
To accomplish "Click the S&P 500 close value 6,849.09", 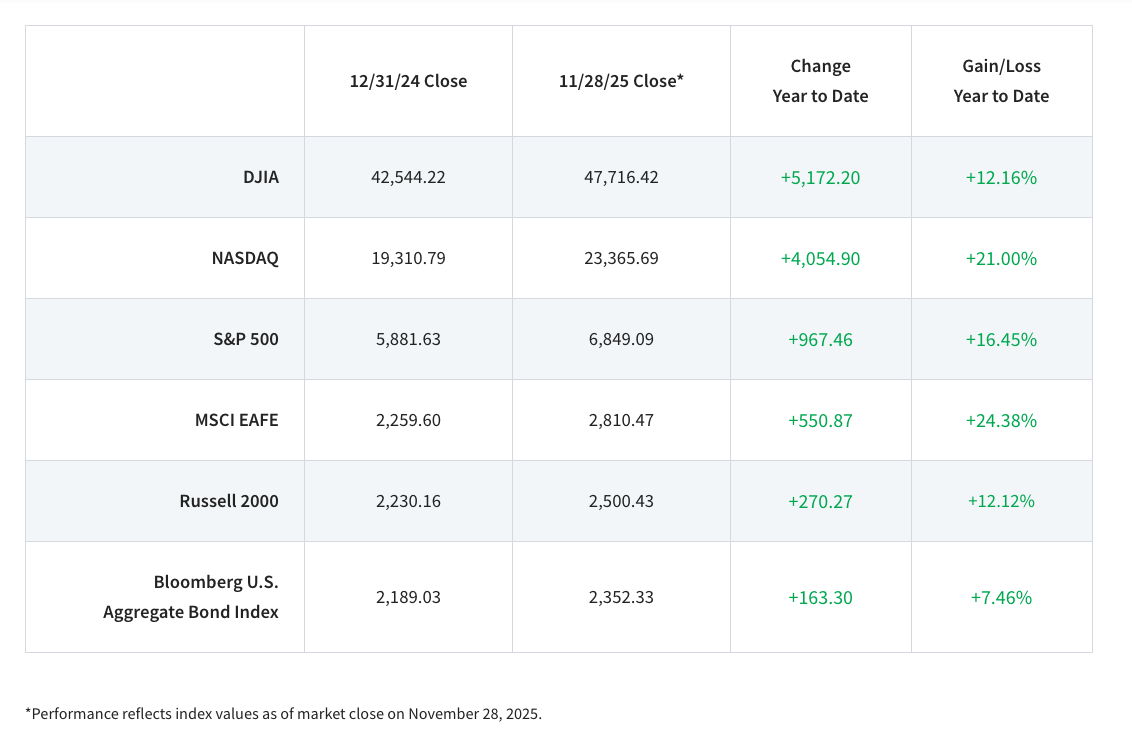I will click(621, 338).
